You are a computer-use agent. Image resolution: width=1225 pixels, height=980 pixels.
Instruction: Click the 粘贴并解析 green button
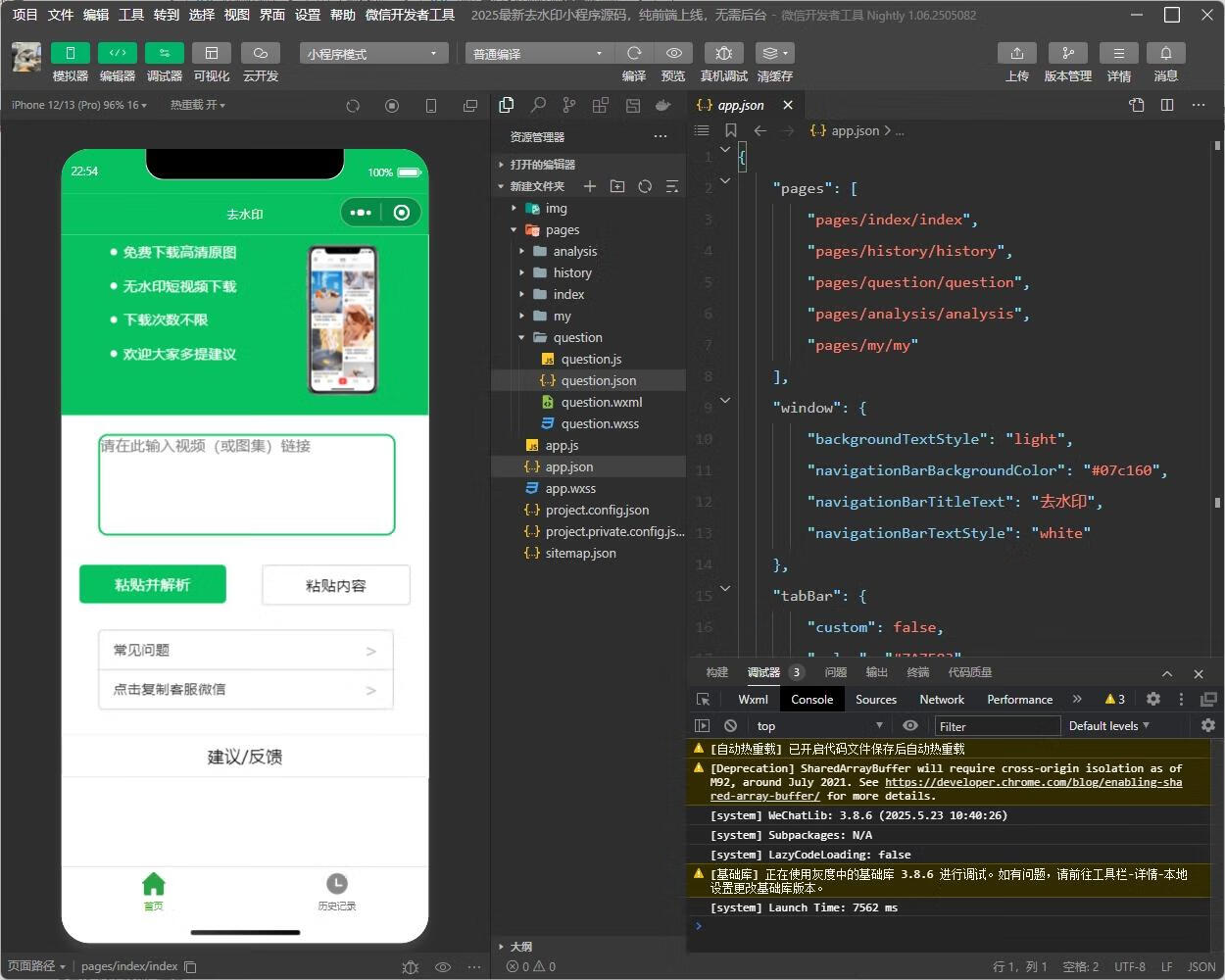click(153, 584)
